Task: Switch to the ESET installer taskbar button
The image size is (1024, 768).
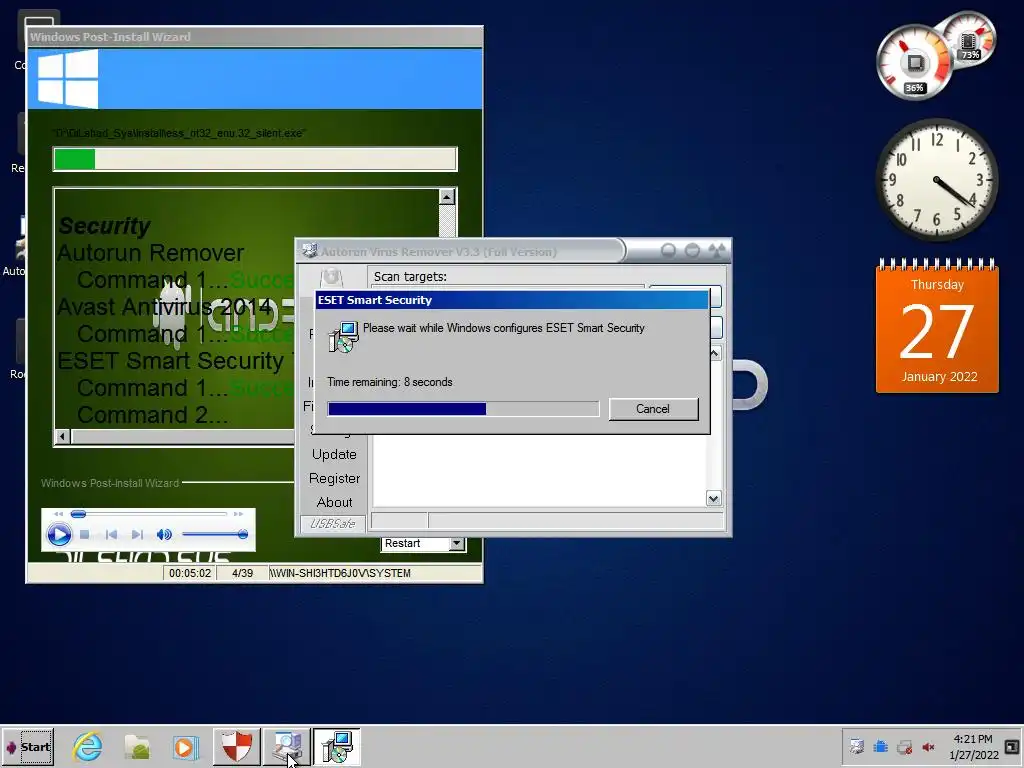Action: coord(336,746)
